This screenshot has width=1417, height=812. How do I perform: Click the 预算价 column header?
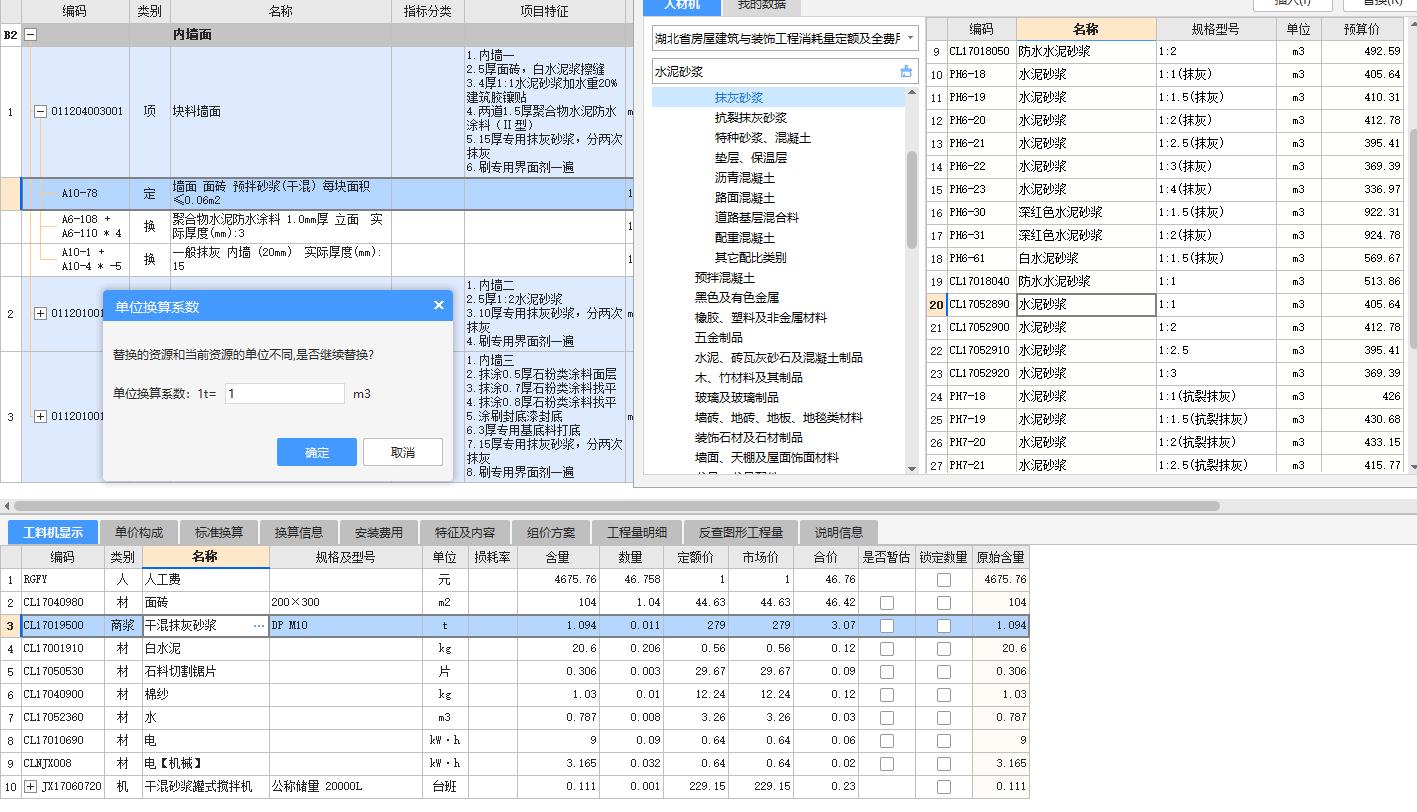(x=1362, y=30)
